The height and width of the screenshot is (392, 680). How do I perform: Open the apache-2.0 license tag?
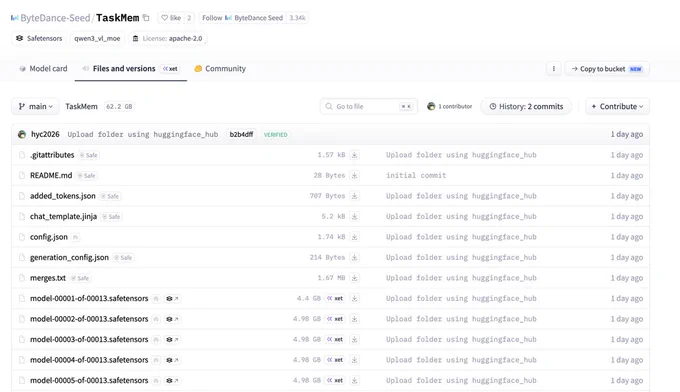click(167, 38)
